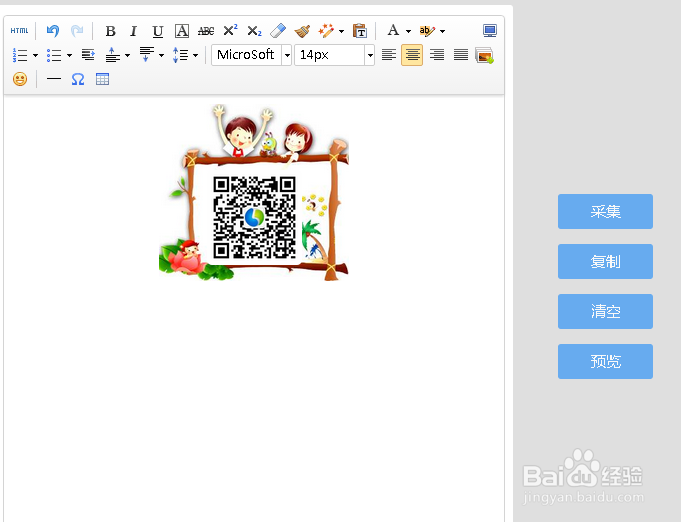Click the 复制 button
Image resolution: width=681 pixels, height=522 pixels.
(x=605, y=261)
